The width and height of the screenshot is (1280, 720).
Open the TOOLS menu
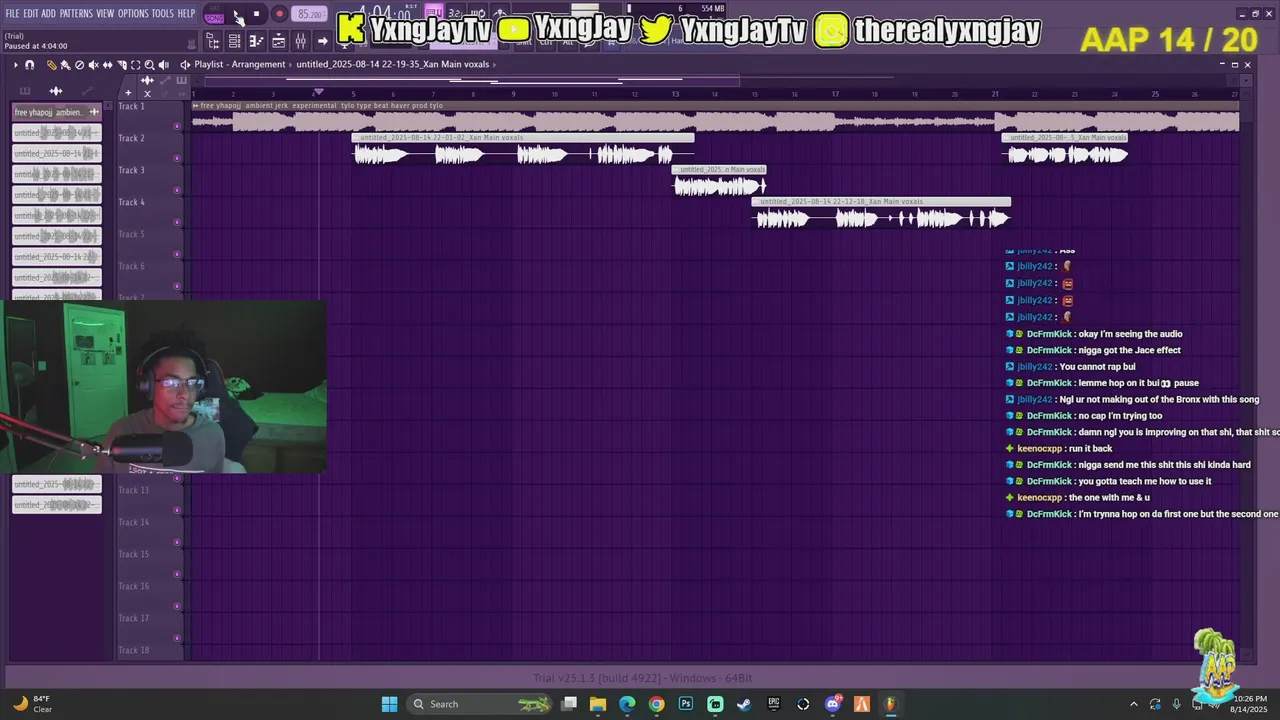click(162, 13)
